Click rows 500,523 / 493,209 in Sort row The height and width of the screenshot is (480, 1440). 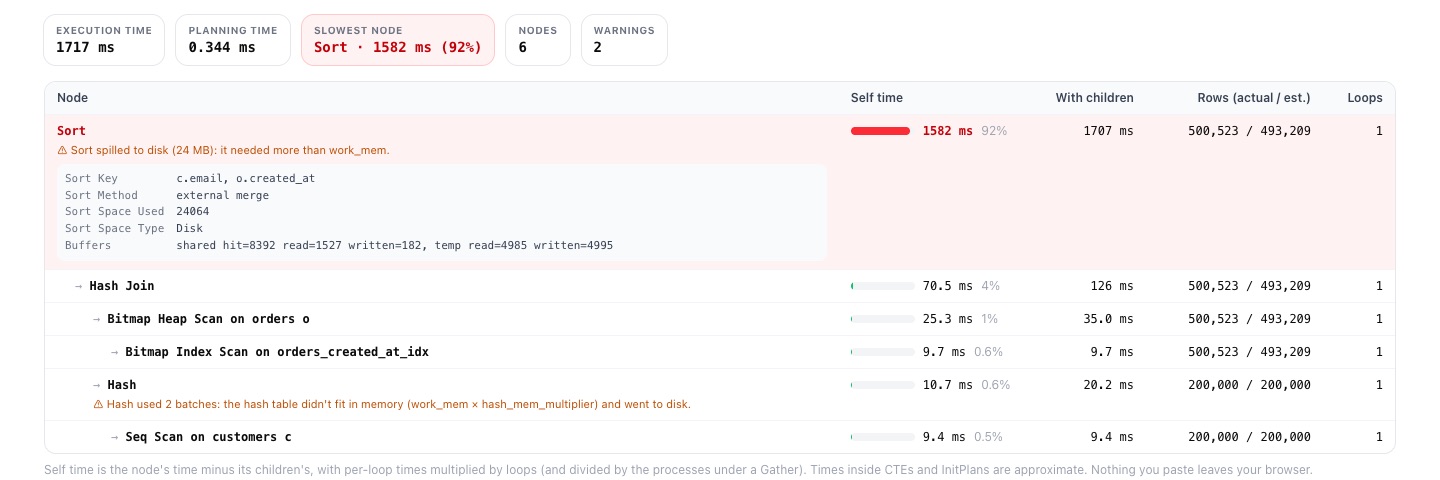(1249, 131)
